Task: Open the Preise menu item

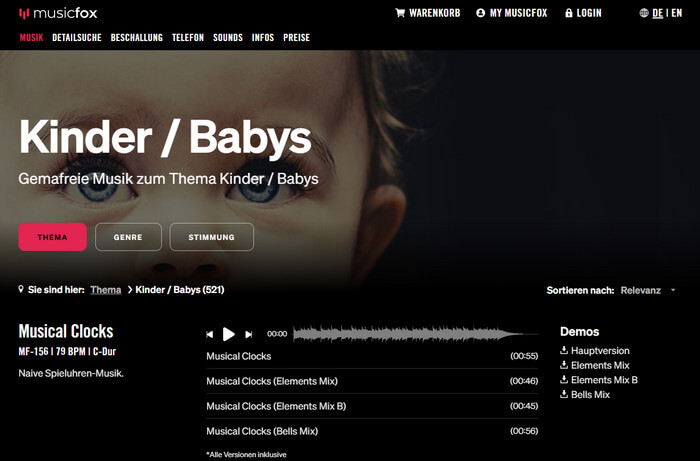Action: tap(296, 37)
